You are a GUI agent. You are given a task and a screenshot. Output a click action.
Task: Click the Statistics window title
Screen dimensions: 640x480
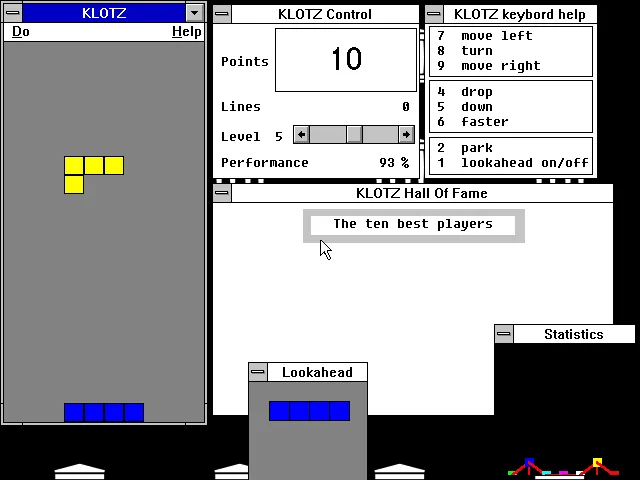coord(573,334)
